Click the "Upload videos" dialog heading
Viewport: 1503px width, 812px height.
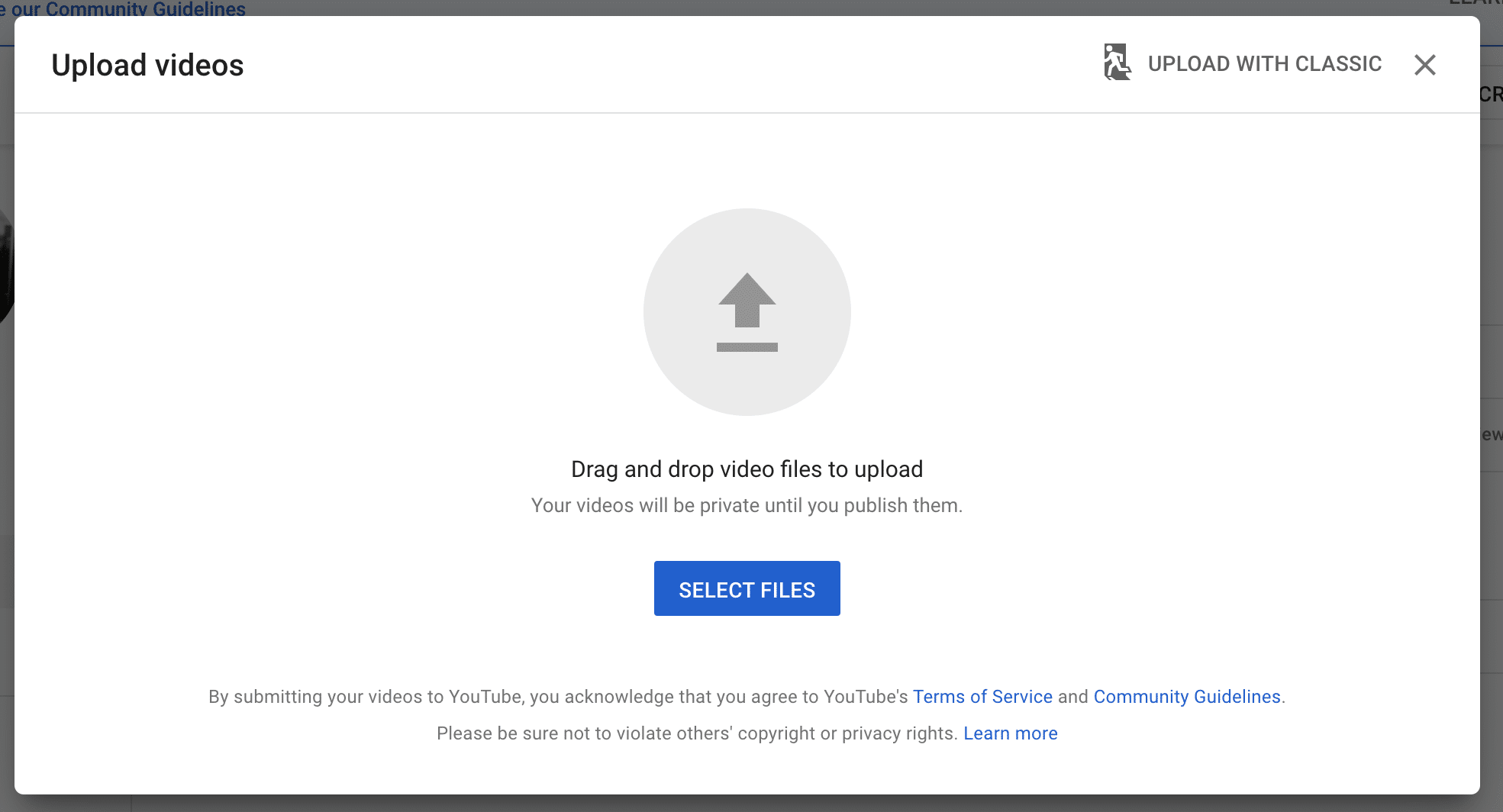click(147, 66)
